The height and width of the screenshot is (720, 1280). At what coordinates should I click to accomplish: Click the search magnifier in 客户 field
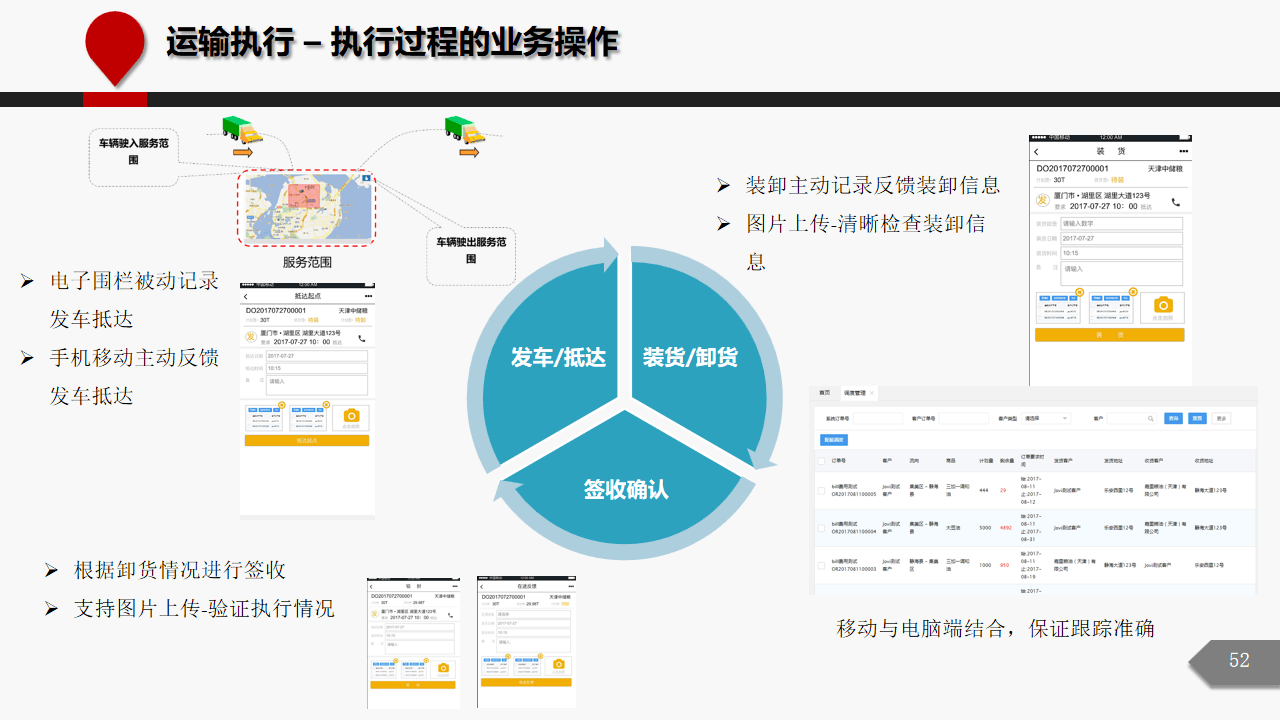pyautogui.click(x=1150, y=418)
